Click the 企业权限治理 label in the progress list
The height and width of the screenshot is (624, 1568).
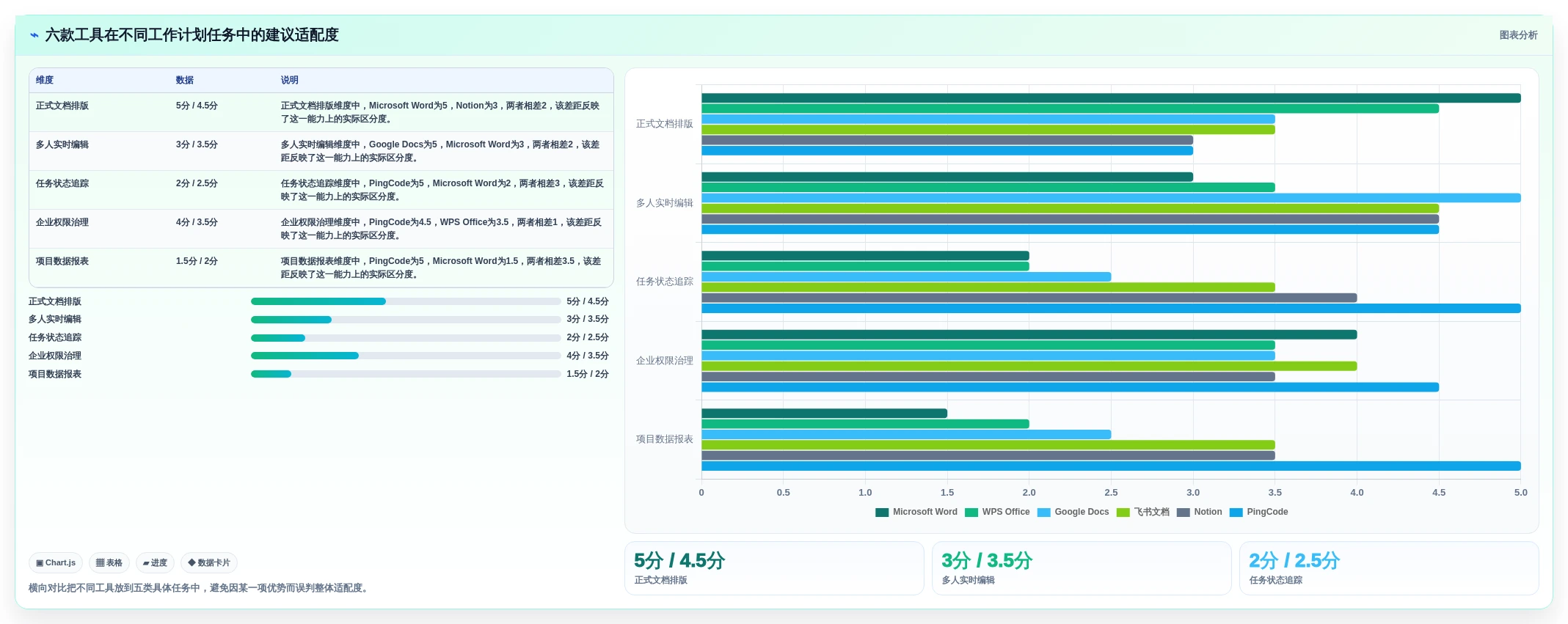coord(55,356)
